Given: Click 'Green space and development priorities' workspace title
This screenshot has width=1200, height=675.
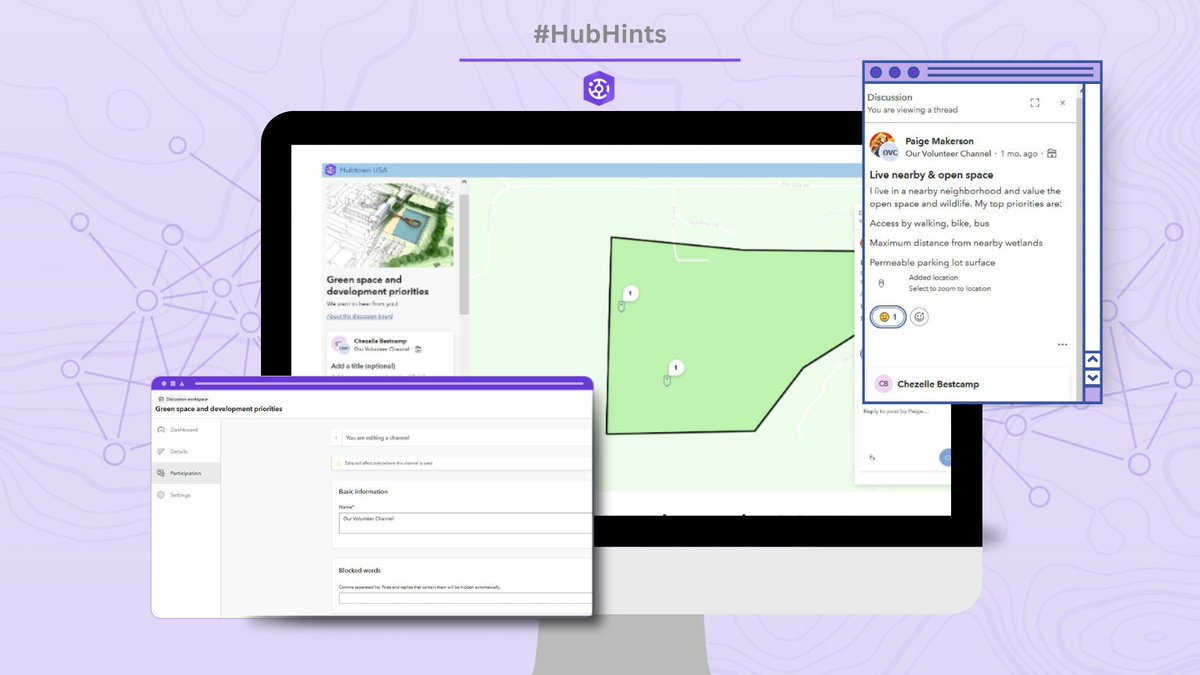Looking at the screenshot, I should [x=219, y=409].
